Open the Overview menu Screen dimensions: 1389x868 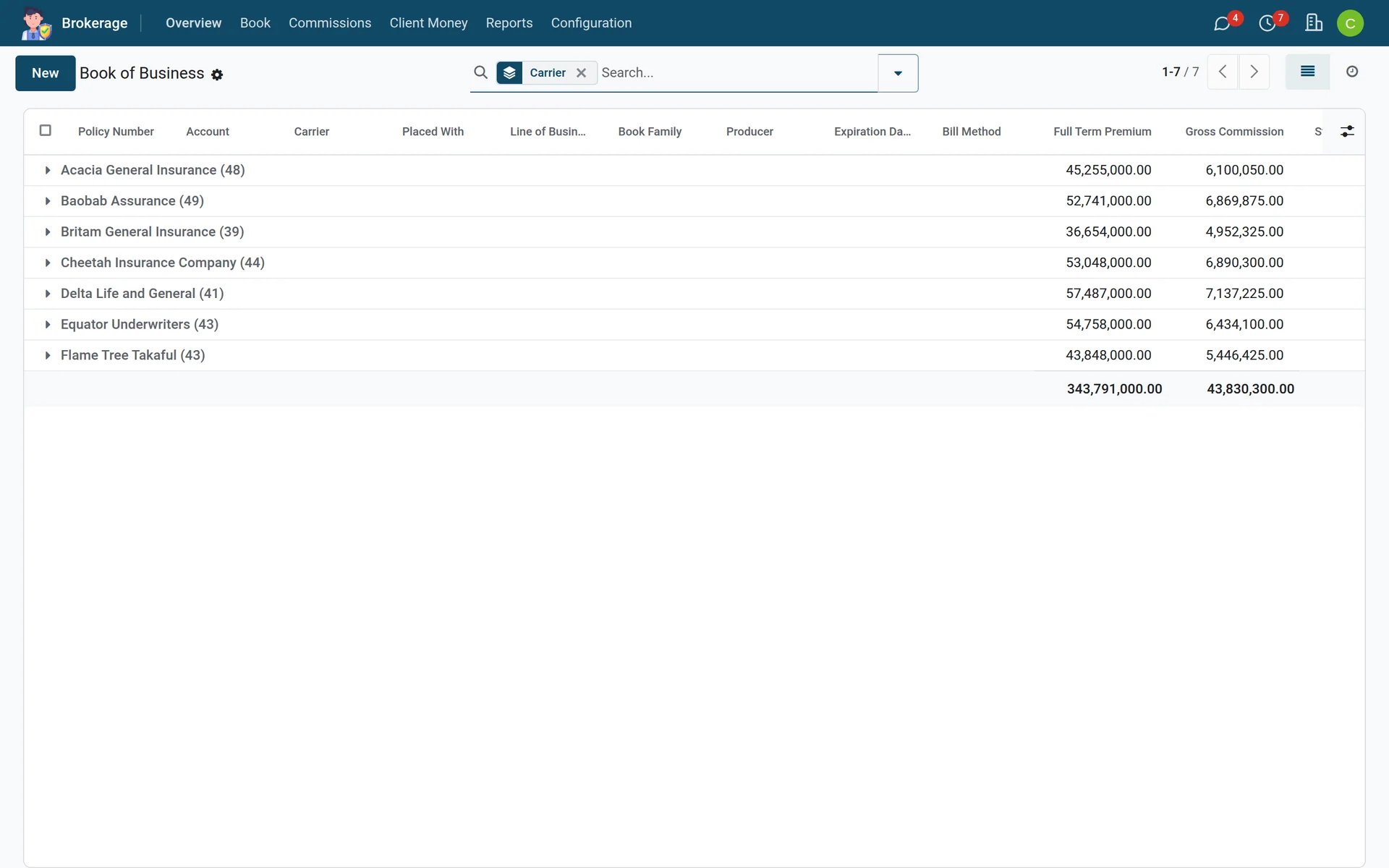[193, 23]
